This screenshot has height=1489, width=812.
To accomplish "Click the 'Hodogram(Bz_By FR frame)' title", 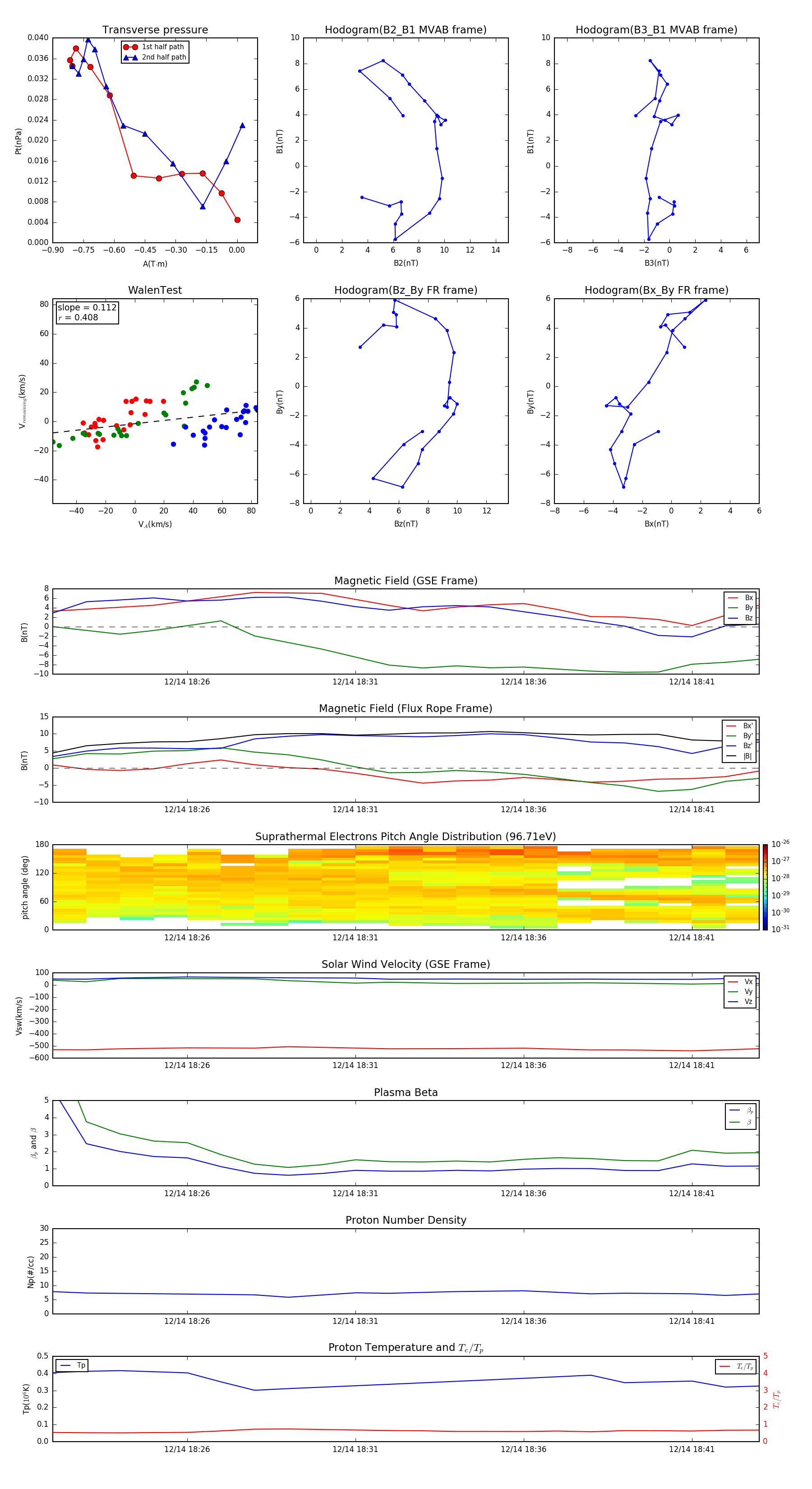I will 406,290.
